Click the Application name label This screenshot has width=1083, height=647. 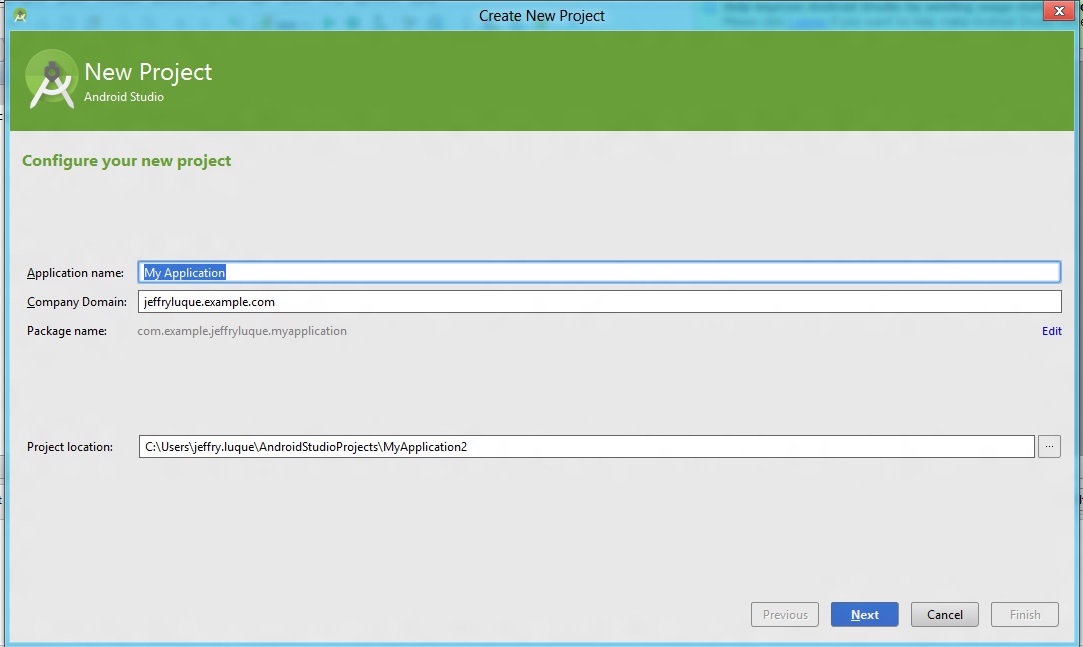[x=75, y=273]
